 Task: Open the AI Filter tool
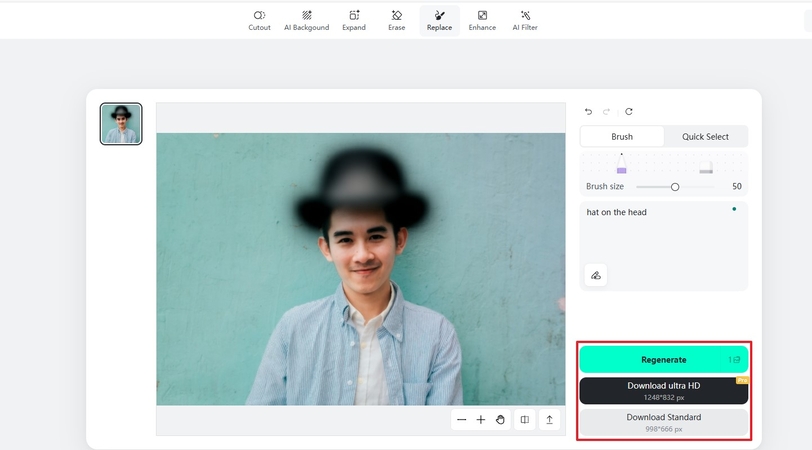click(x=525, y=21)
